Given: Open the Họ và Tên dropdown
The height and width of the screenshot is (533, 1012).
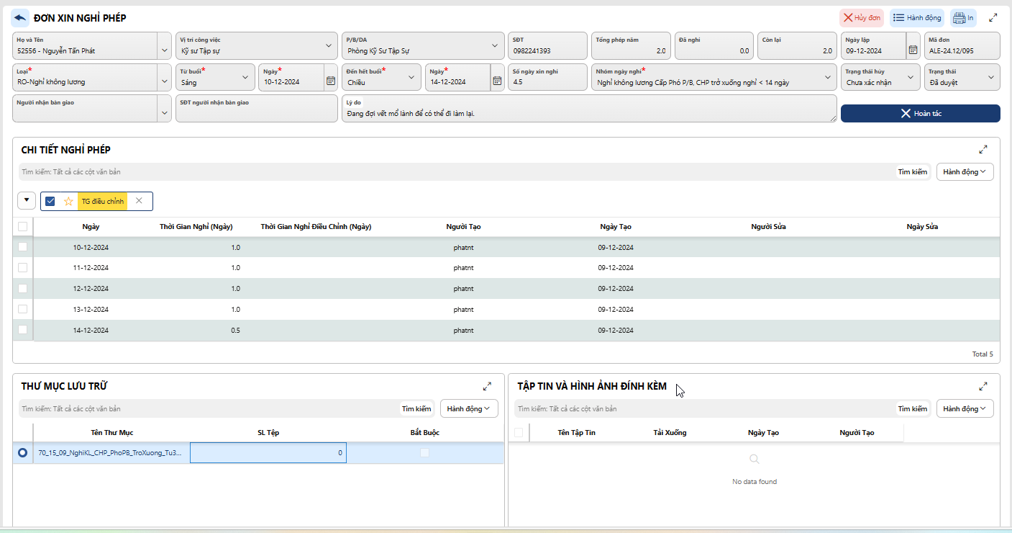Looking at the screenshot, I should [164, 50].
